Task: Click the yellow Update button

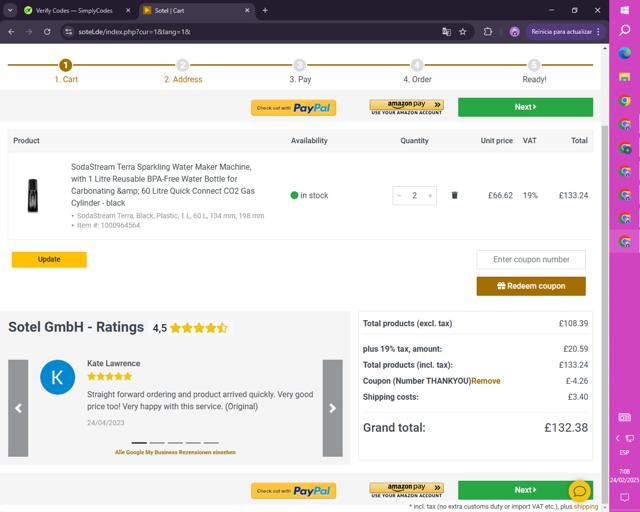Action: click(x=49, y=259)
